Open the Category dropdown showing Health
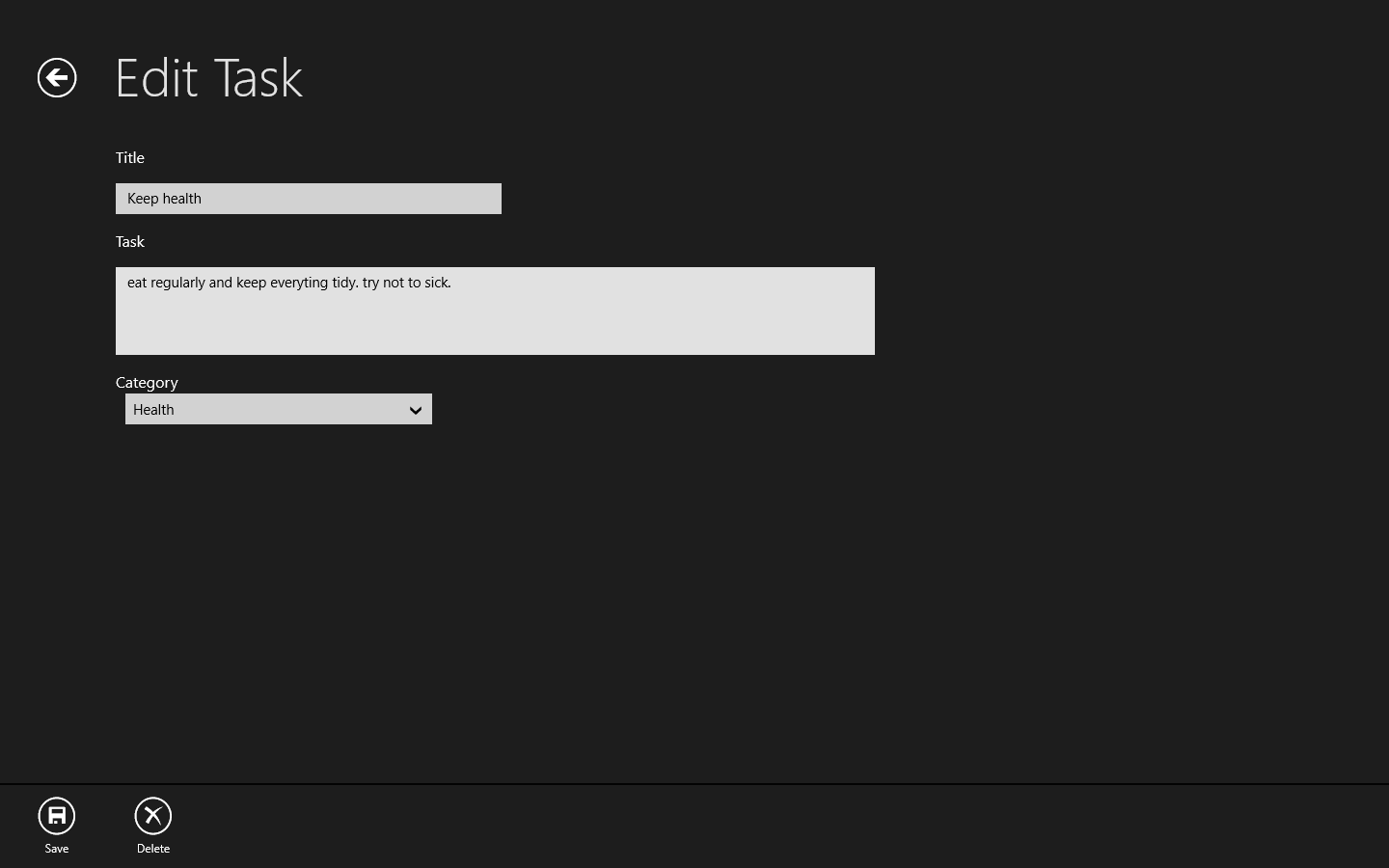This screenshot has height=868, width=1389. coord(278,409)
